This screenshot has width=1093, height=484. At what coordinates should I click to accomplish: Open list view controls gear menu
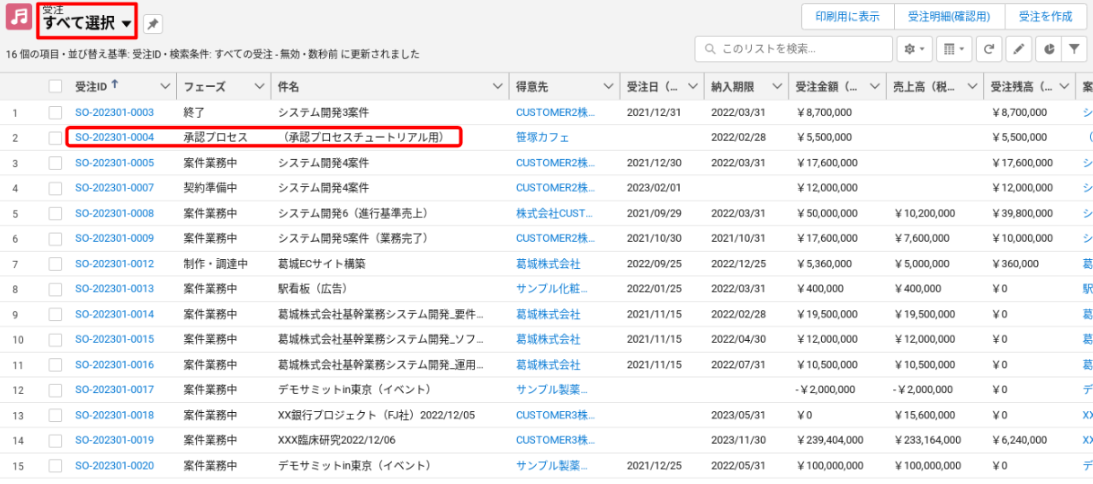[x=913, y=50]
